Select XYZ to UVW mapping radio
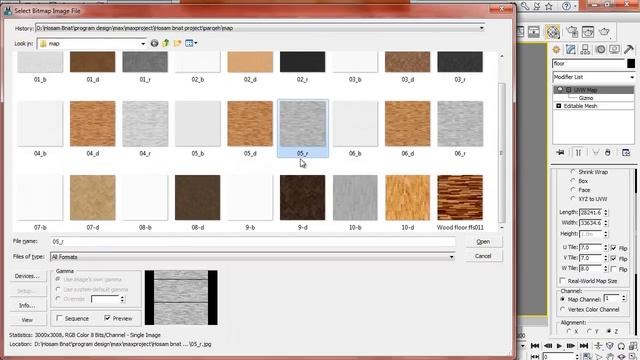 coord(573,199)
